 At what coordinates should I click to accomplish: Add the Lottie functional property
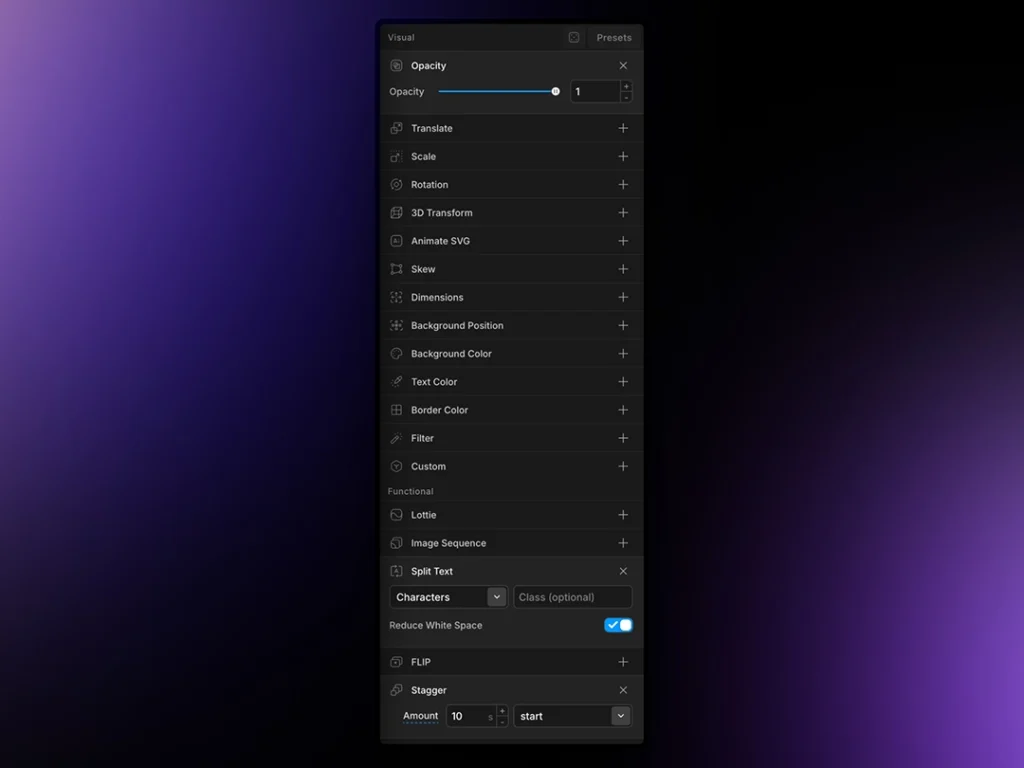tap(623, 515)
